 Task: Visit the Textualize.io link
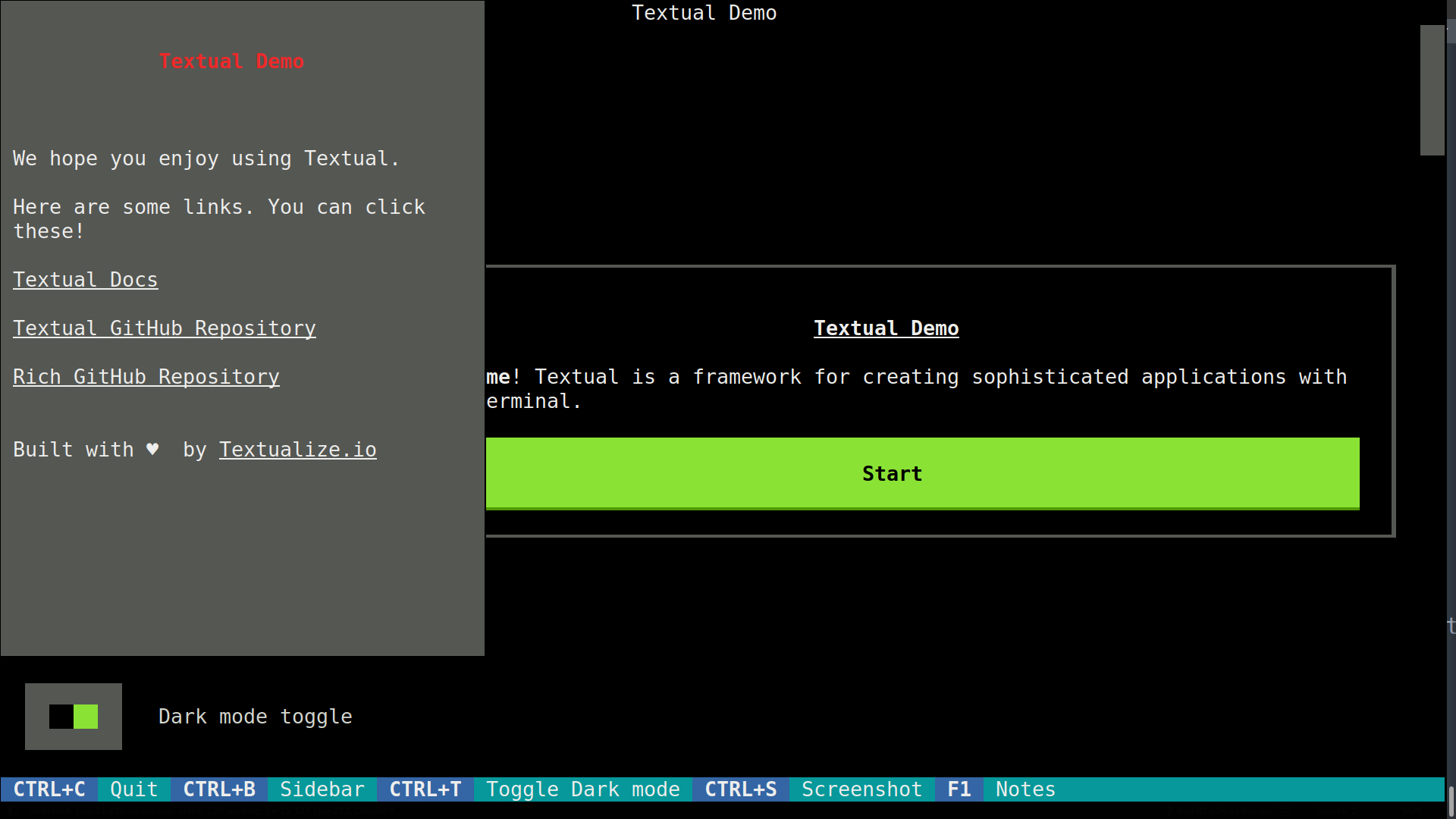(298, 450)
